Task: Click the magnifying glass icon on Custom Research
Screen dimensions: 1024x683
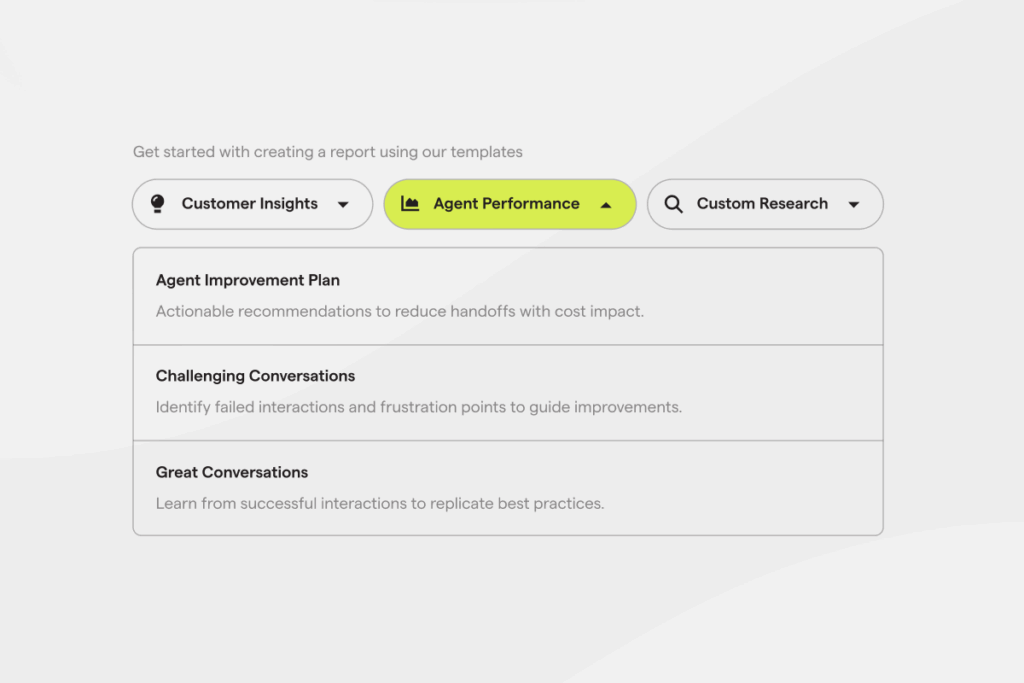Action: point(674,204)
